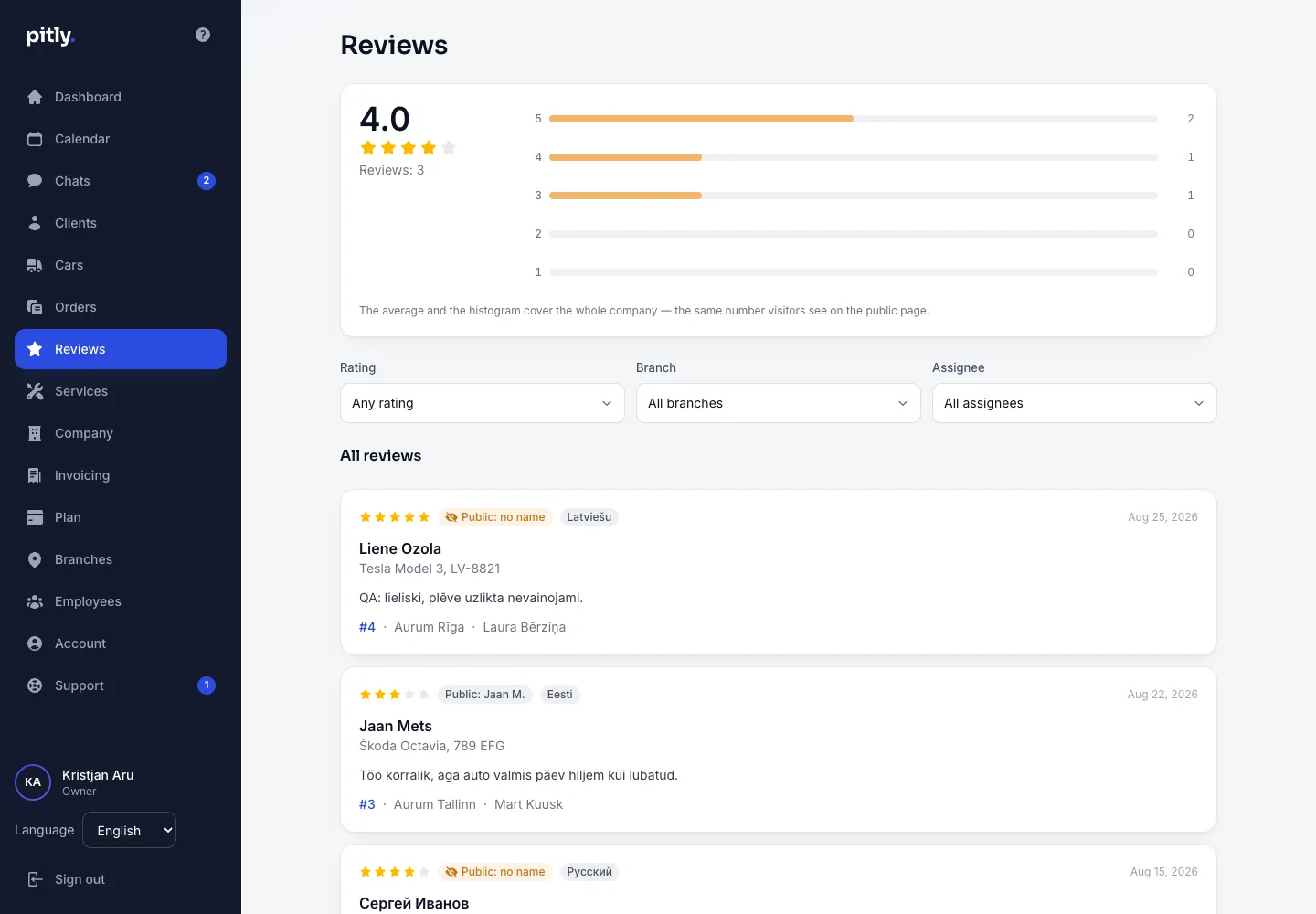The image size is (1316, 914).
Task: Click the Support lifebuoy icon
Action: pos(35,685)
